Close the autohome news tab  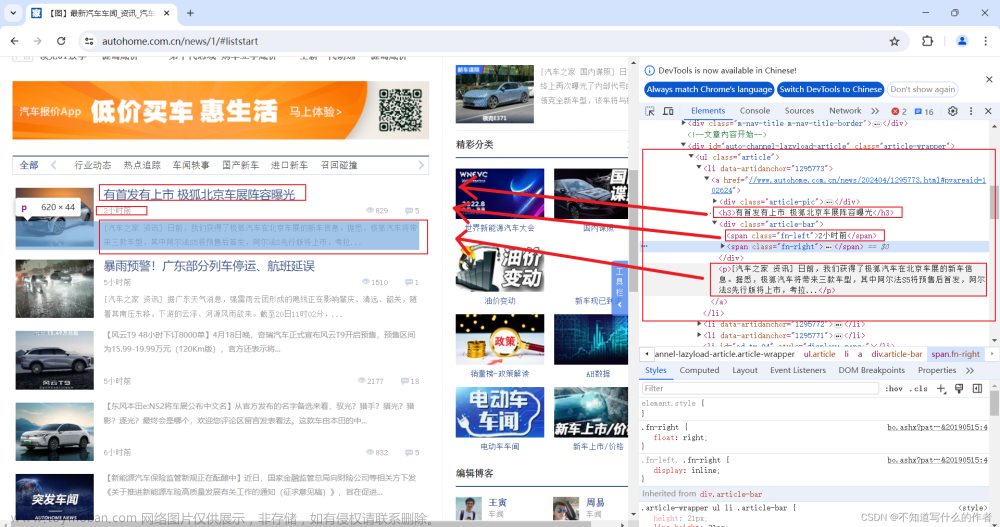point(166,13)
